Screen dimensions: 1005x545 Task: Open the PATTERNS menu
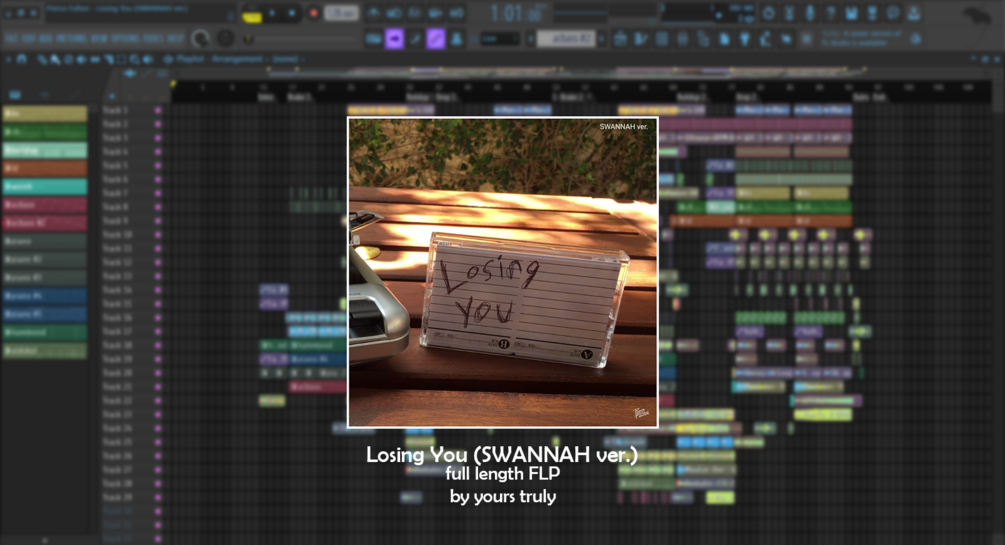[x=71, y=38]
